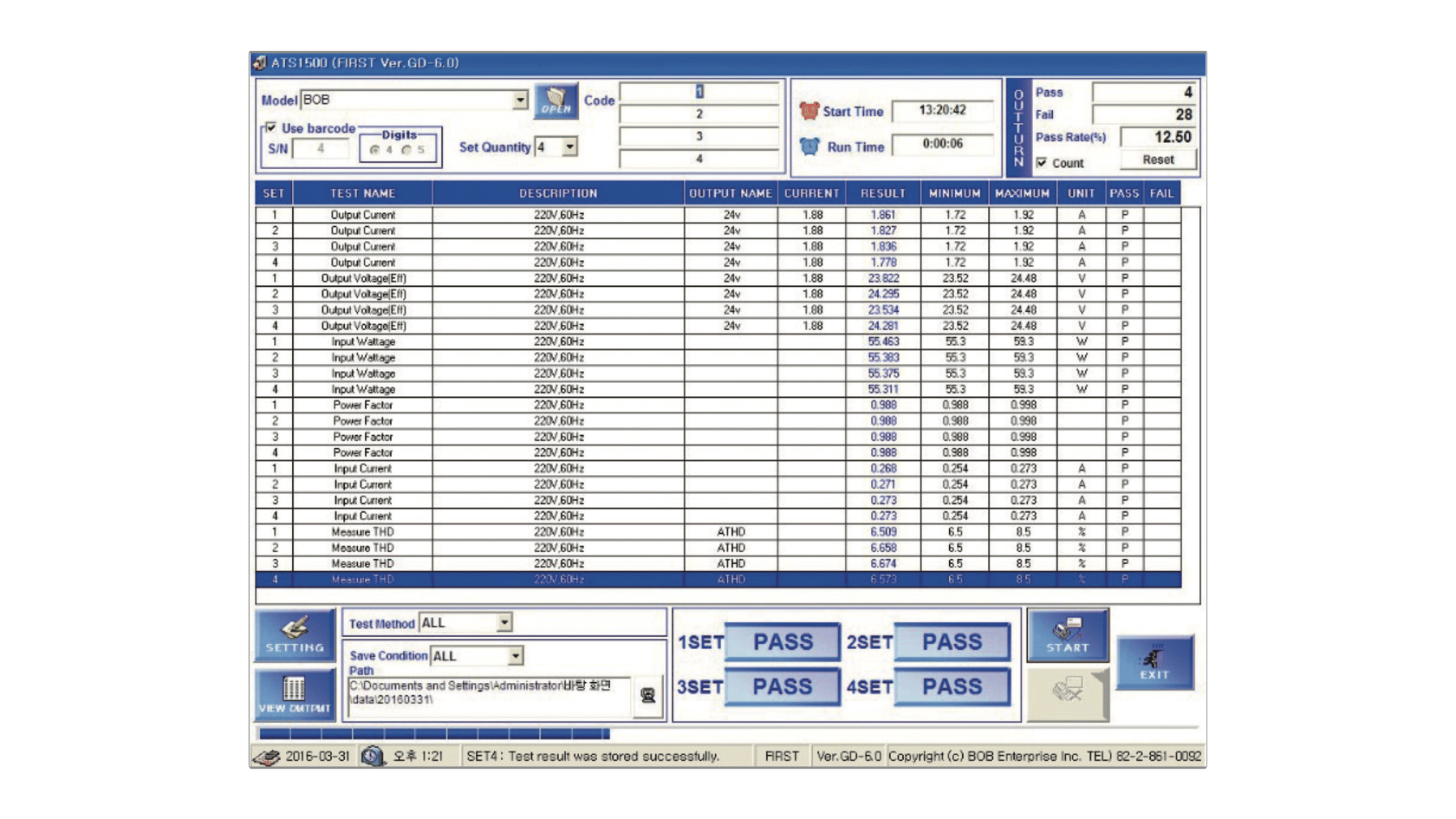Click the TEST NAME column header

point(362,193)
